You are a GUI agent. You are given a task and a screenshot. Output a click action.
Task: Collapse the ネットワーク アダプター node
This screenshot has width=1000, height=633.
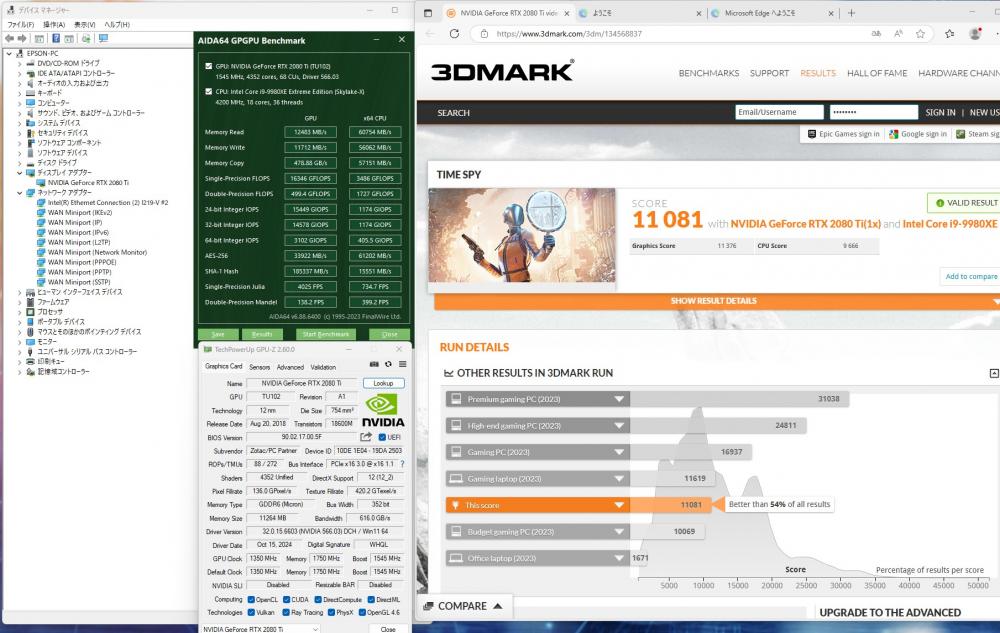point(19,193)
